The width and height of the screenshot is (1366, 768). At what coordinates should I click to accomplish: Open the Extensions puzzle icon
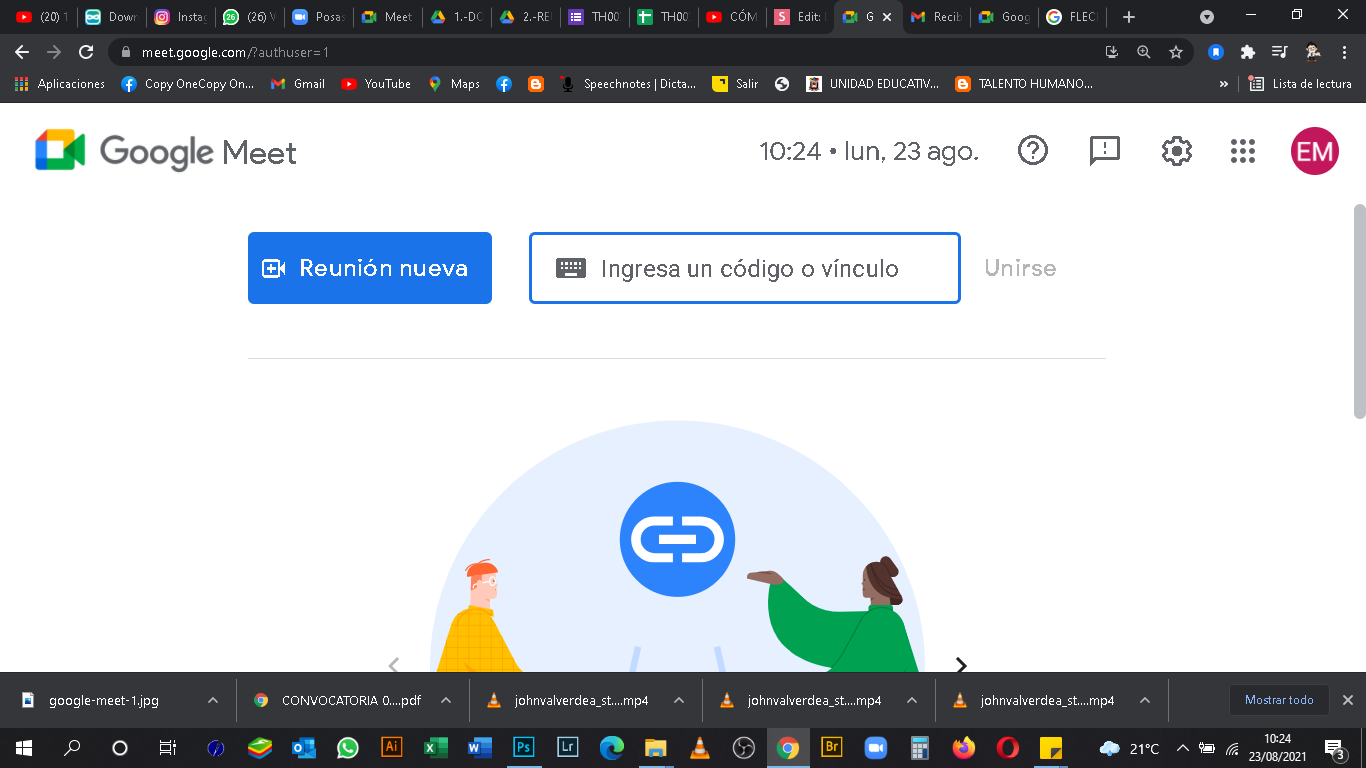[x=1247, y=52]
